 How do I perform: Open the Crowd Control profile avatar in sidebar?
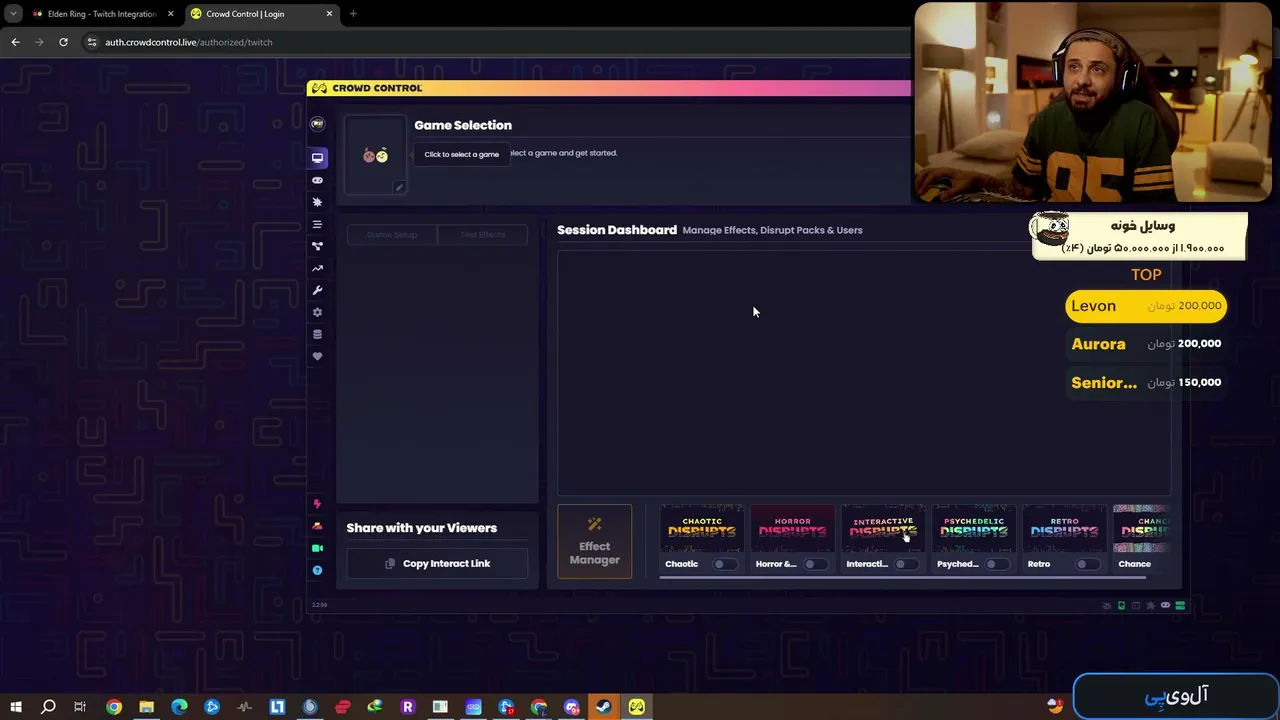point(317,124)
